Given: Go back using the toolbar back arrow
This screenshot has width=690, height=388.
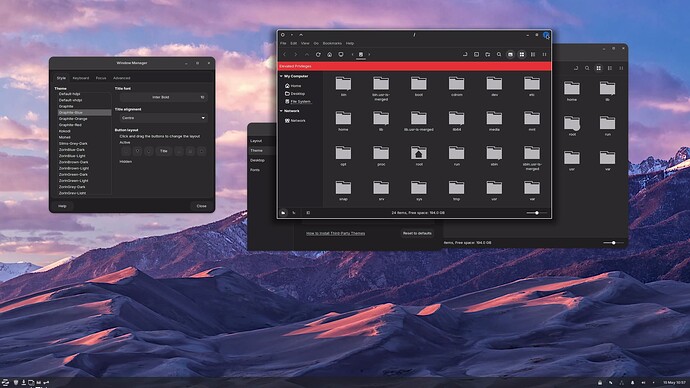Looking at the screenshot, I should (x=284, y=55).
